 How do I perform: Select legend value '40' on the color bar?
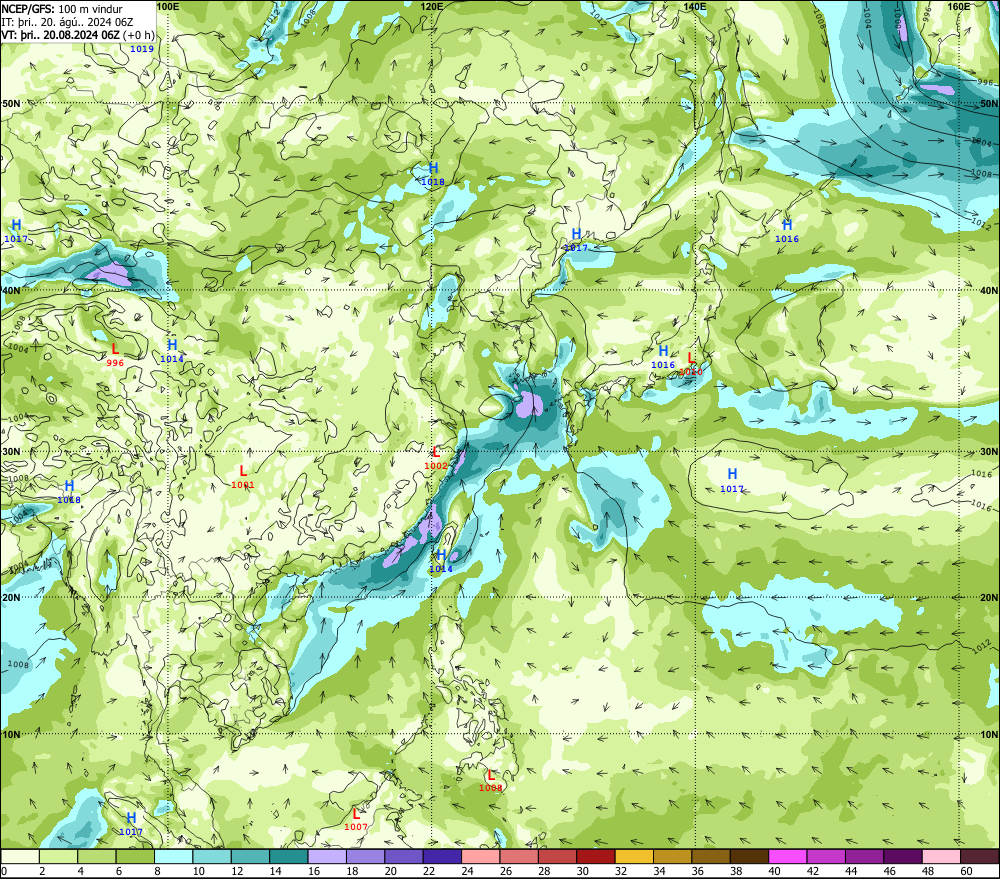click(x=774, y=871)
